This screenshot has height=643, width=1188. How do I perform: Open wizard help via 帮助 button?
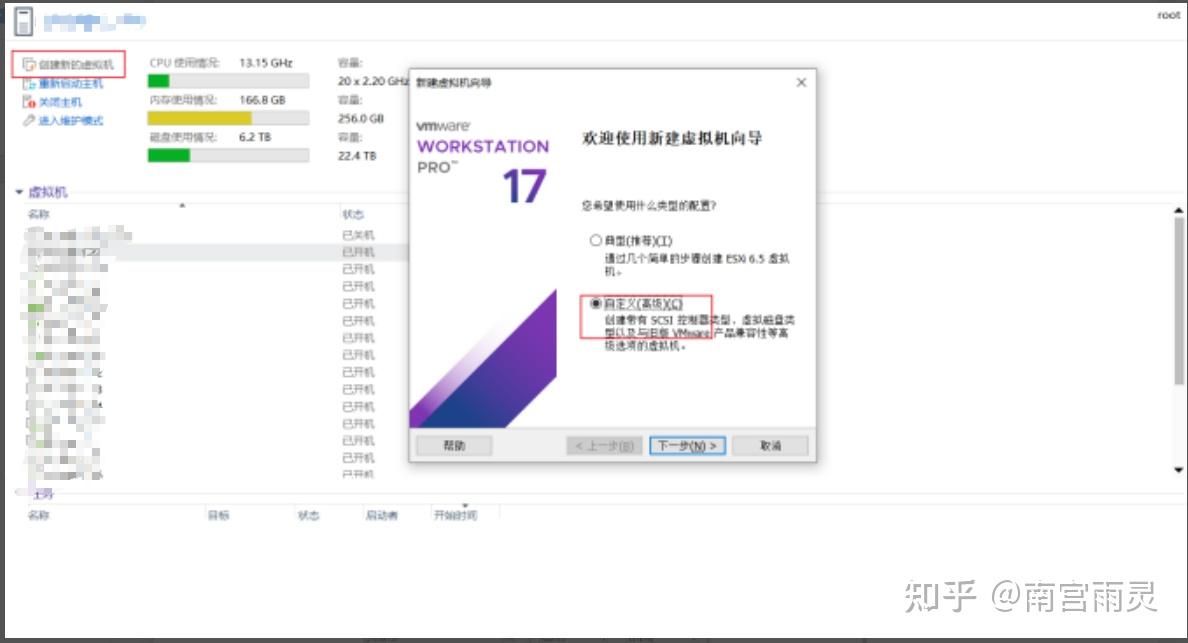tap(454, 446)
